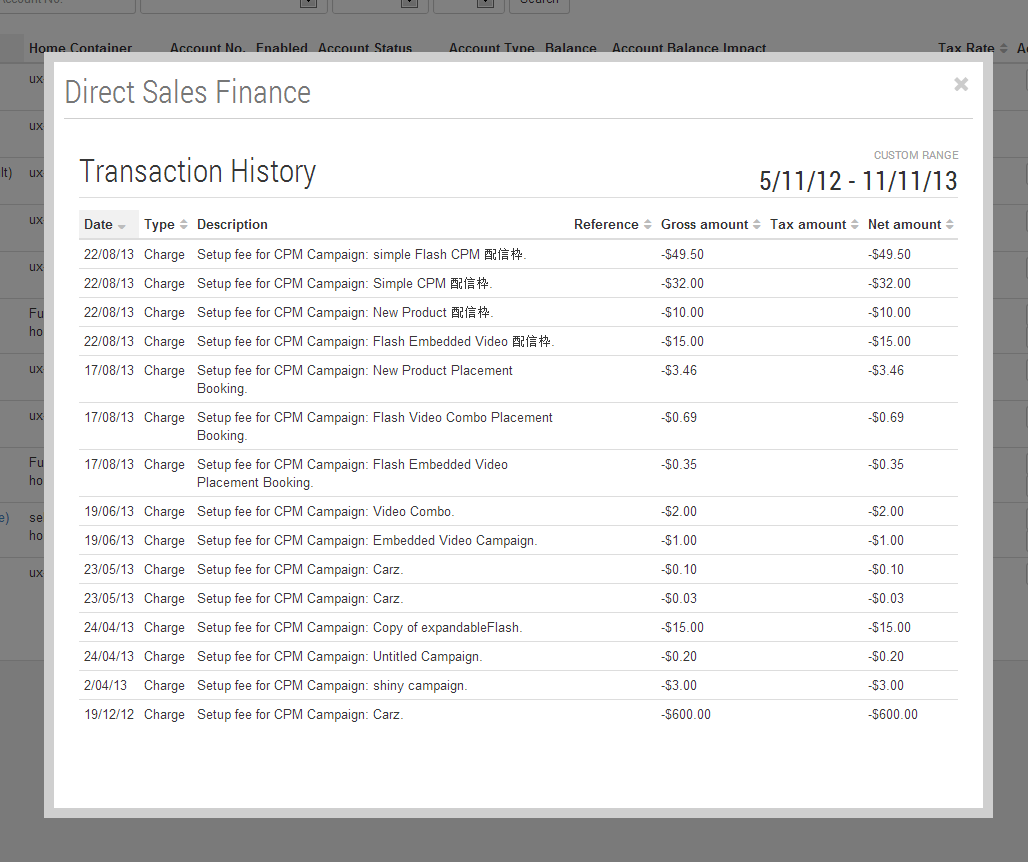
Task: Select simple Flash CPM setup fee row
Action: point(518,254)
